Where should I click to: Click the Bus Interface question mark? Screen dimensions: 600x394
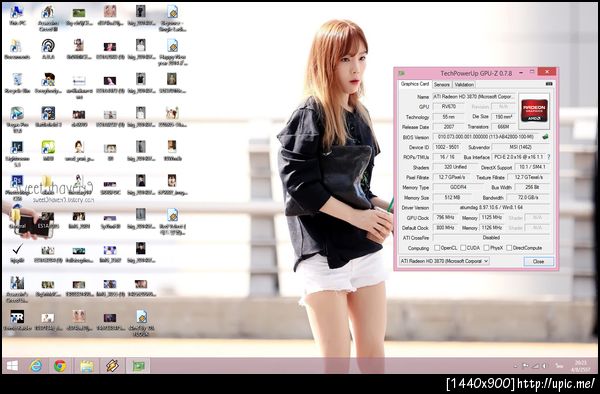click(x=549, y=157)
